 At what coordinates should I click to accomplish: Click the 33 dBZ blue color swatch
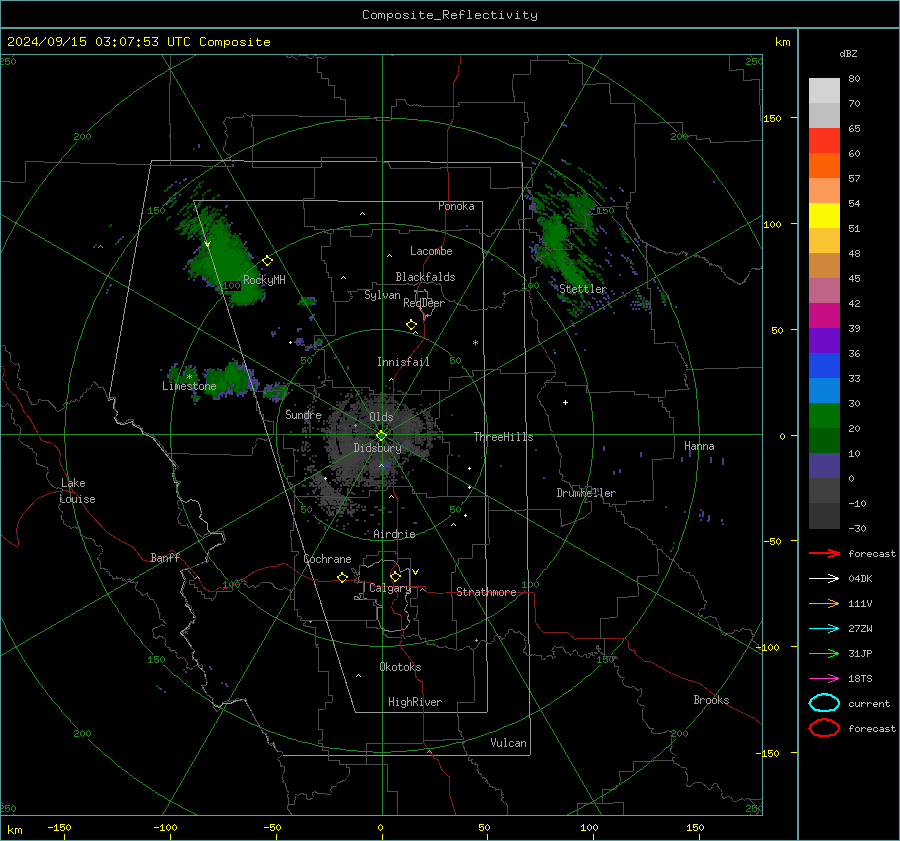click(824, 391)
